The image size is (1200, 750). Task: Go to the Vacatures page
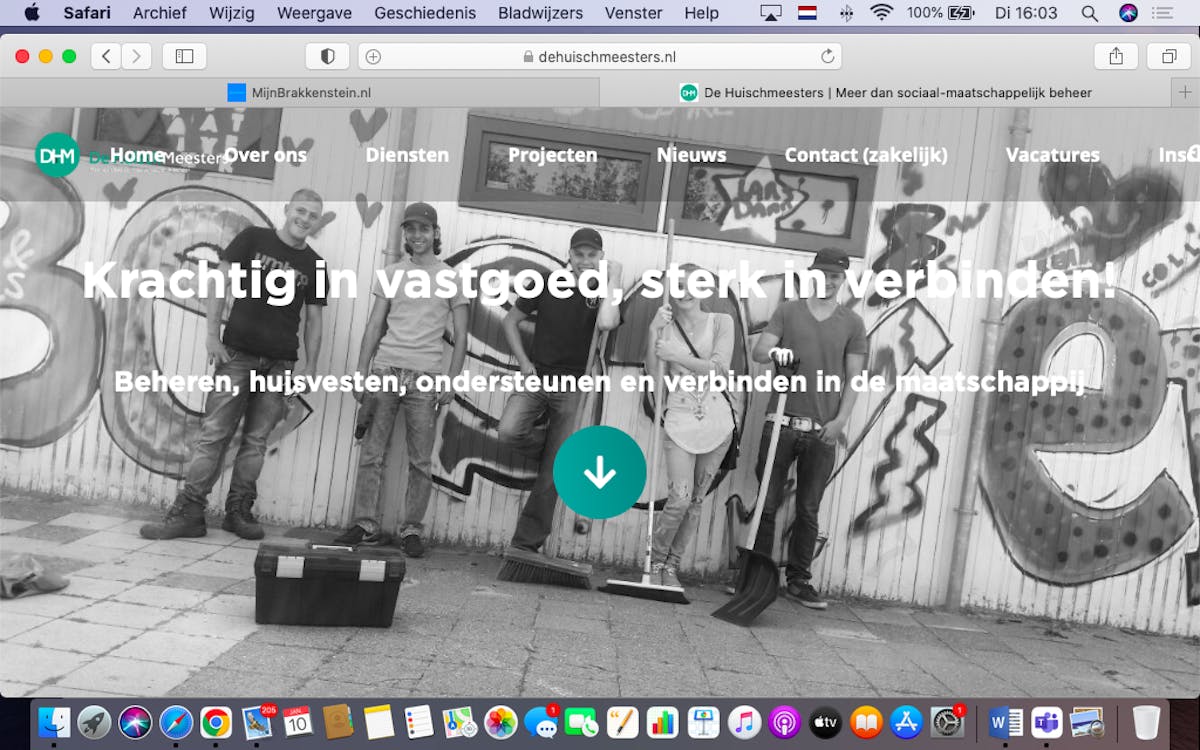1052,155
